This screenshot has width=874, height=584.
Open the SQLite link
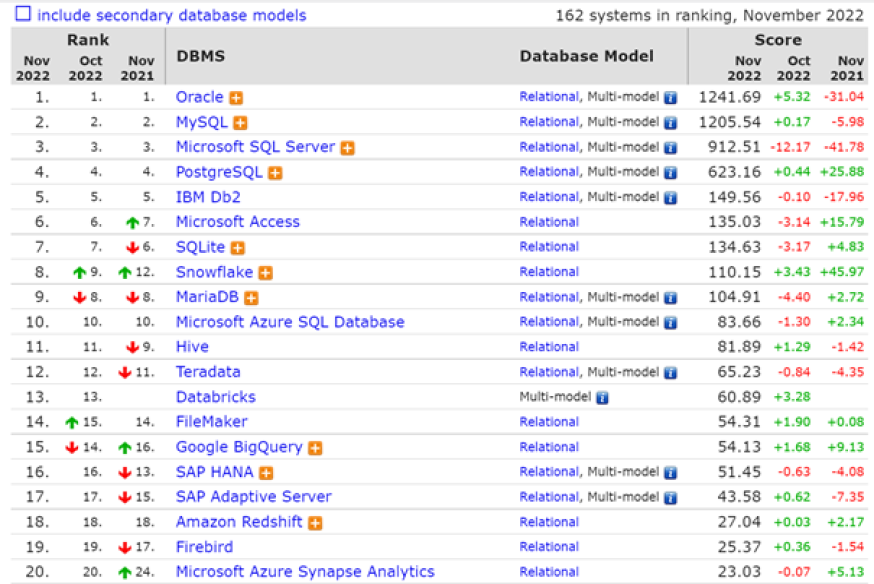coord(201,247)
